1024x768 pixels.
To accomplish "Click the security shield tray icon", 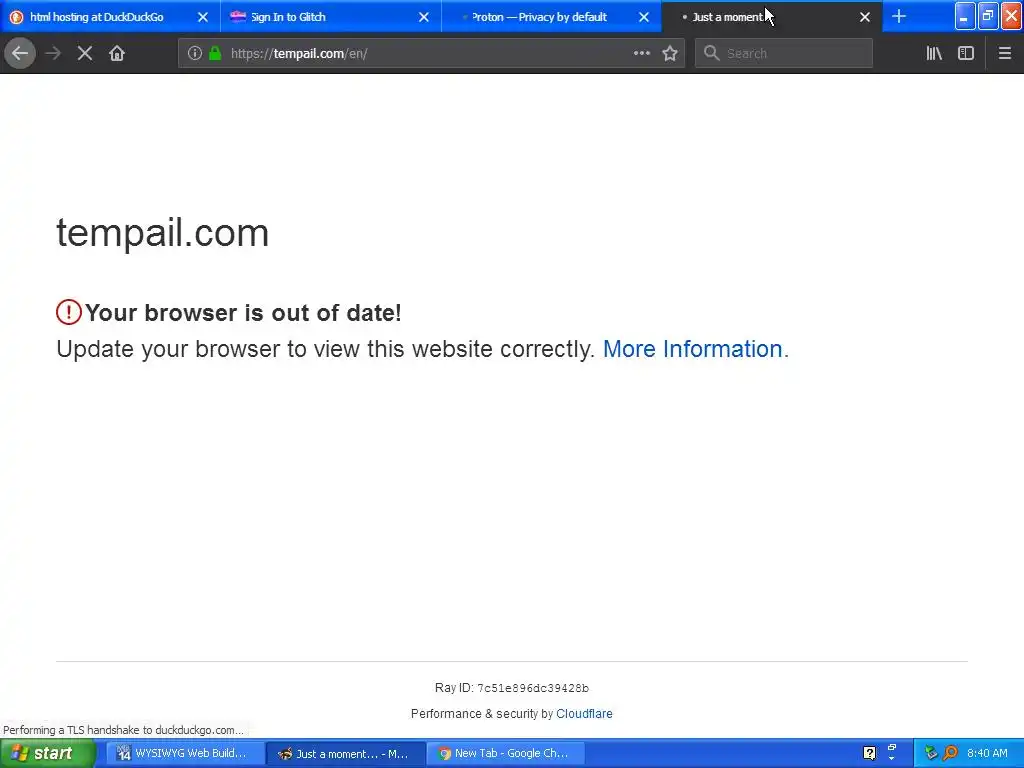I will coord(931,753).
